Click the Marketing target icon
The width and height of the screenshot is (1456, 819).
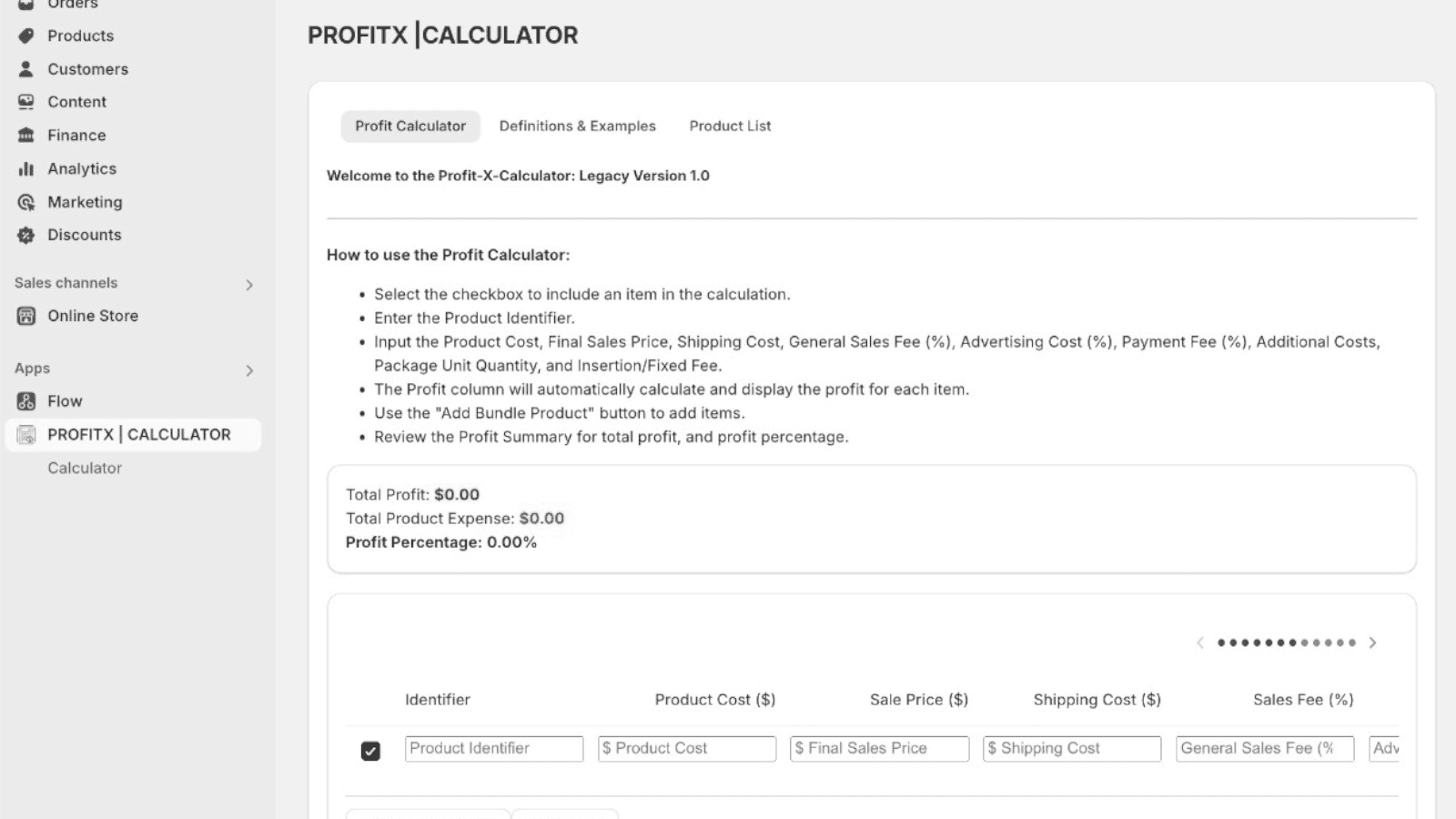click(x=26, y=202)
